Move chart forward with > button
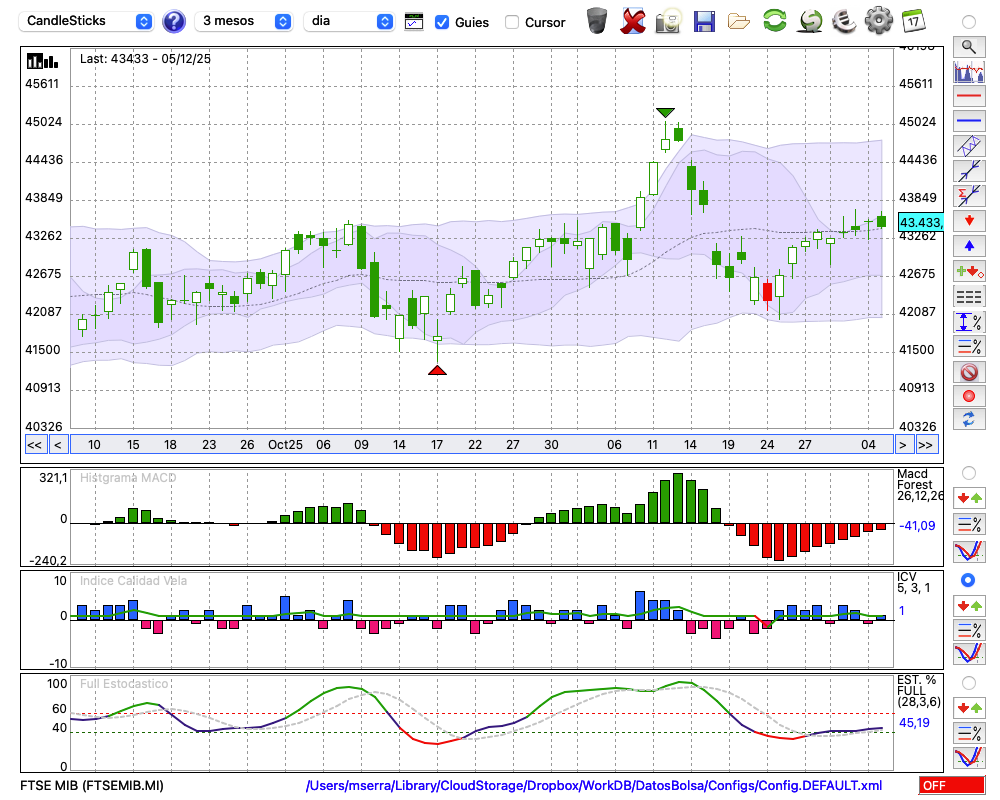 [x=902, y=445]
